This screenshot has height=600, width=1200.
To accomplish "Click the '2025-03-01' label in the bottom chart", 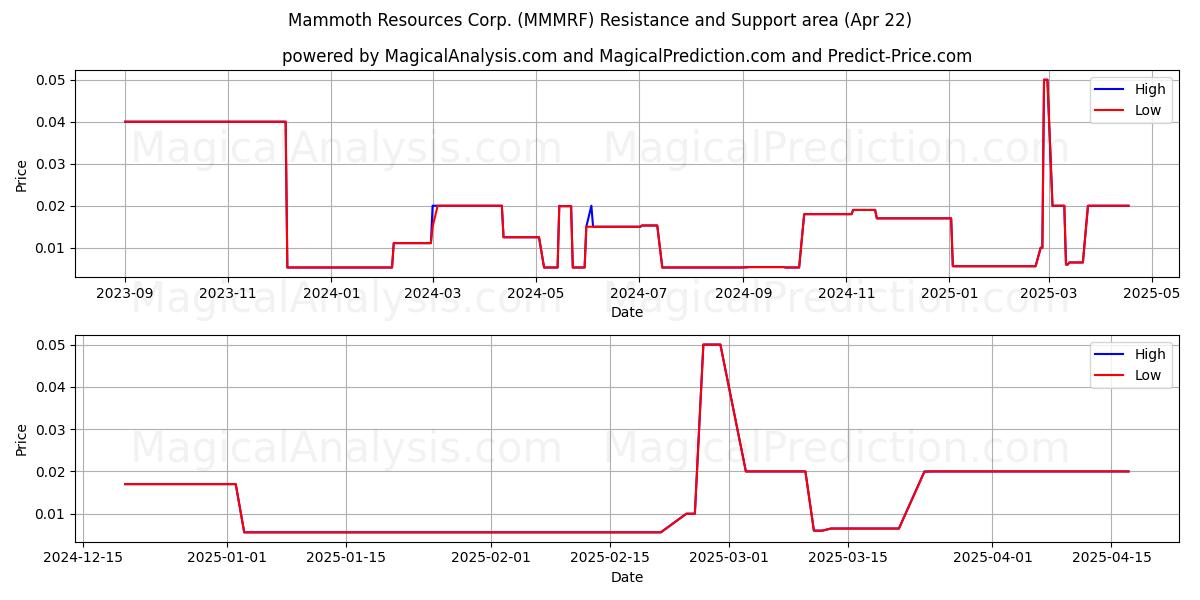I will pos(729,559).
